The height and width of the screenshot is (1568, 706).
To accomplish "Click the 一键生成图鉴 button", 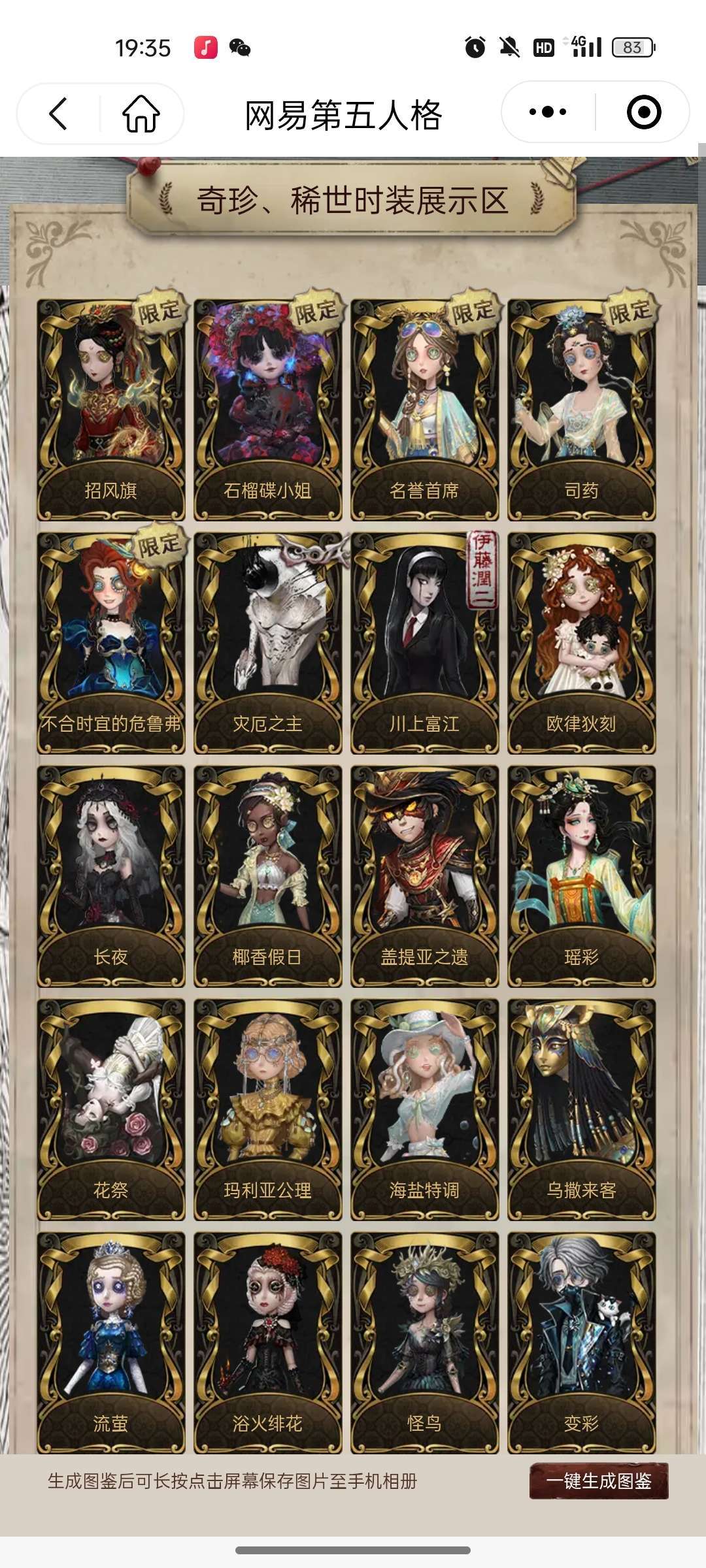I will (x=599, y=1480).
